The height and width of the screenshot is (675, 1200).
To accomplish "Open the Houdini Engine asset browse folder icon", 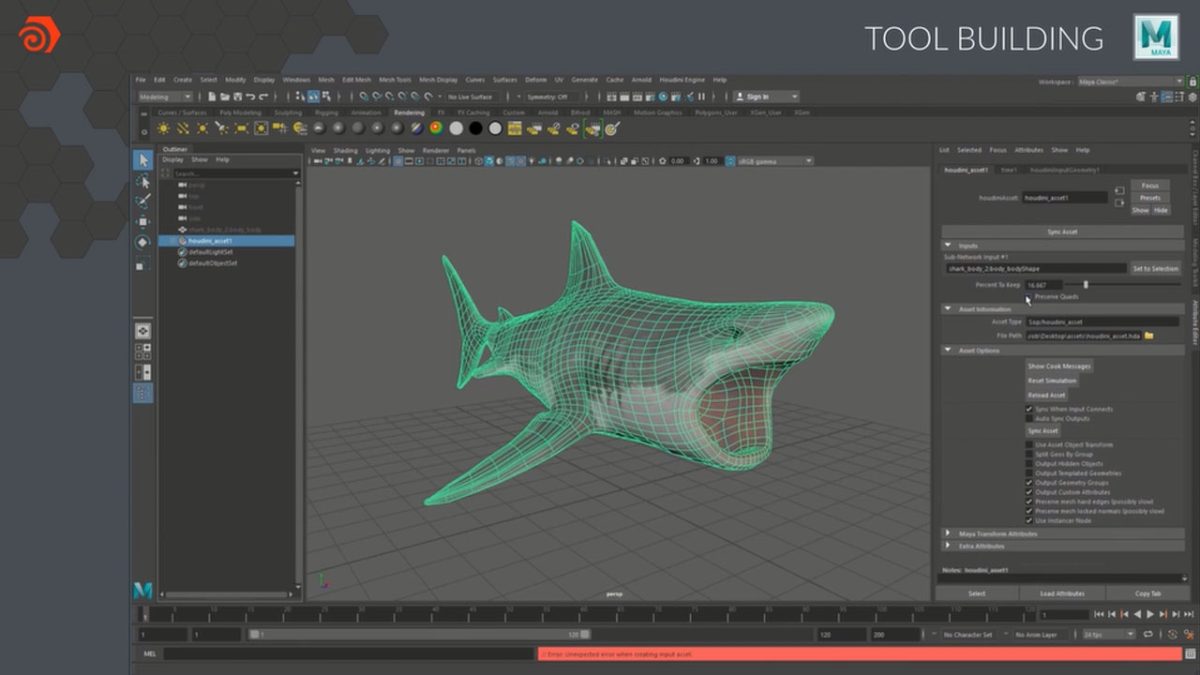I will [x=1149, y=336].
